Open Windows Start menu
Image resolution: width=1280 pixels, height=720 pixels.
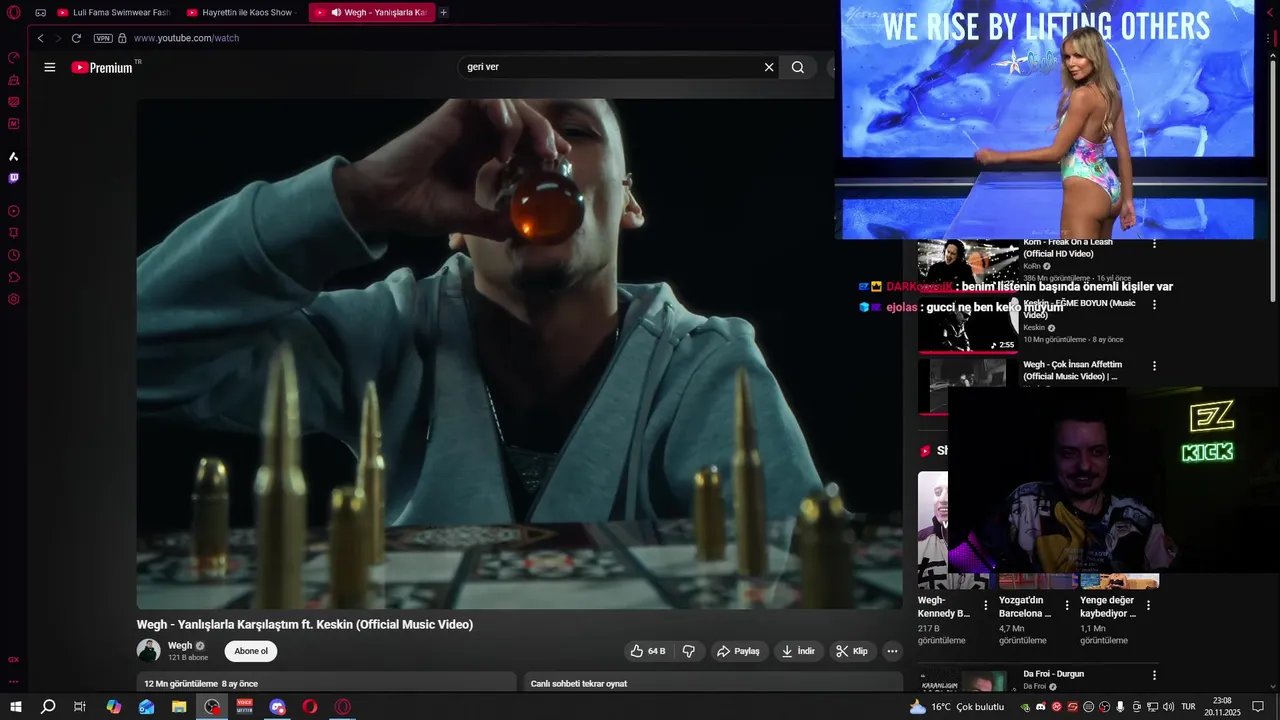15,707
